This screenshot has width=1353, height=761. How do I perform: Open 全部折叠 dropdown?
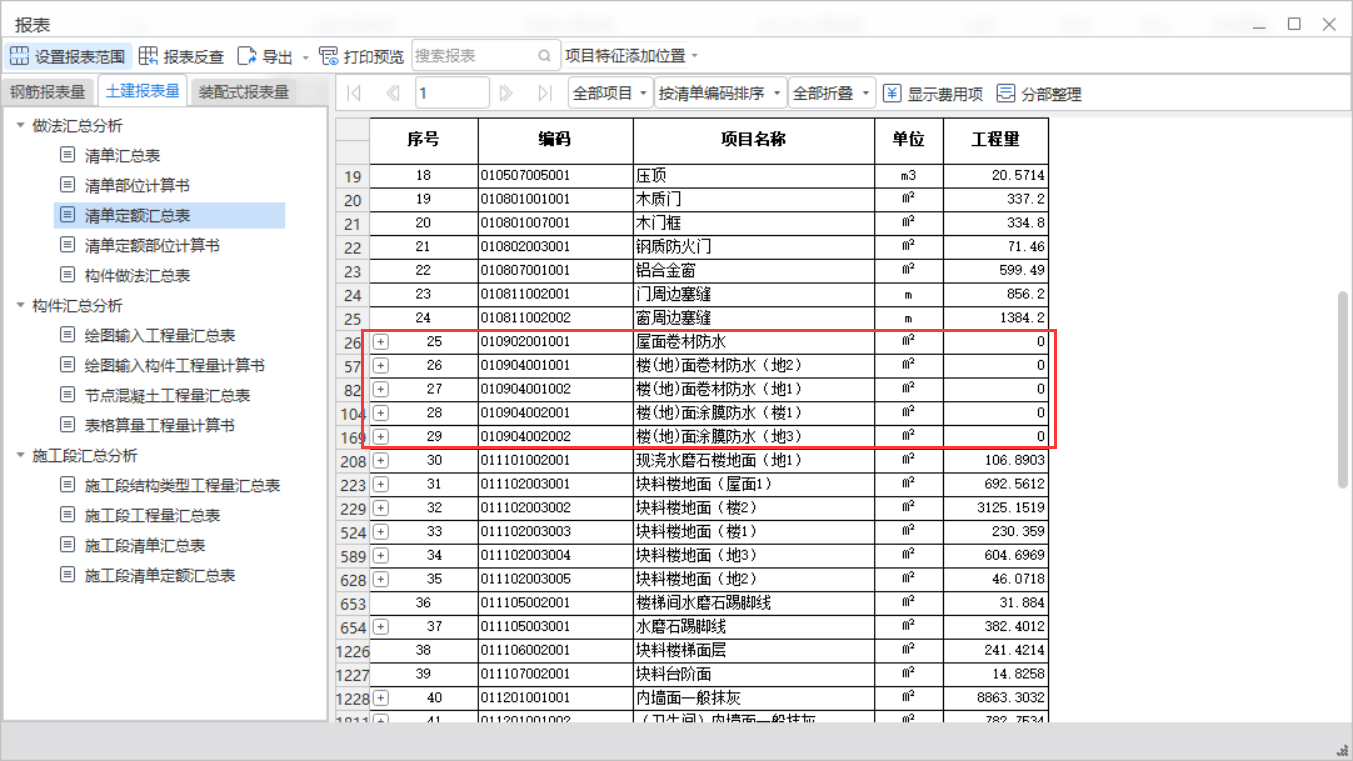coord(832,93)
